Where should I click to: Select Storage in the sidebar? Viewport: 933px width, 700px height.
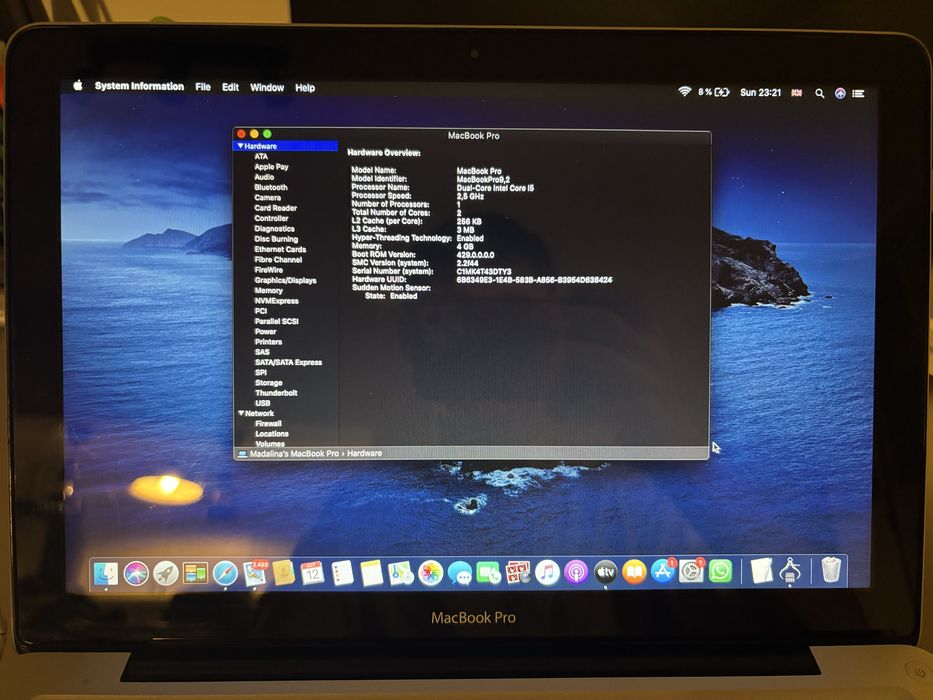pos(268,383)
